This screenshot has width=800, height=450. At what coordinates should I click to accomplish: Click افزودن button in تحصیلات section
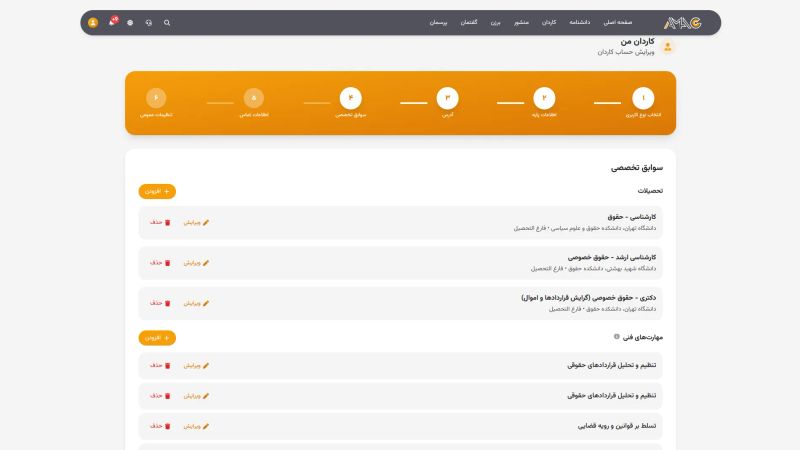(x=157, y=191)
